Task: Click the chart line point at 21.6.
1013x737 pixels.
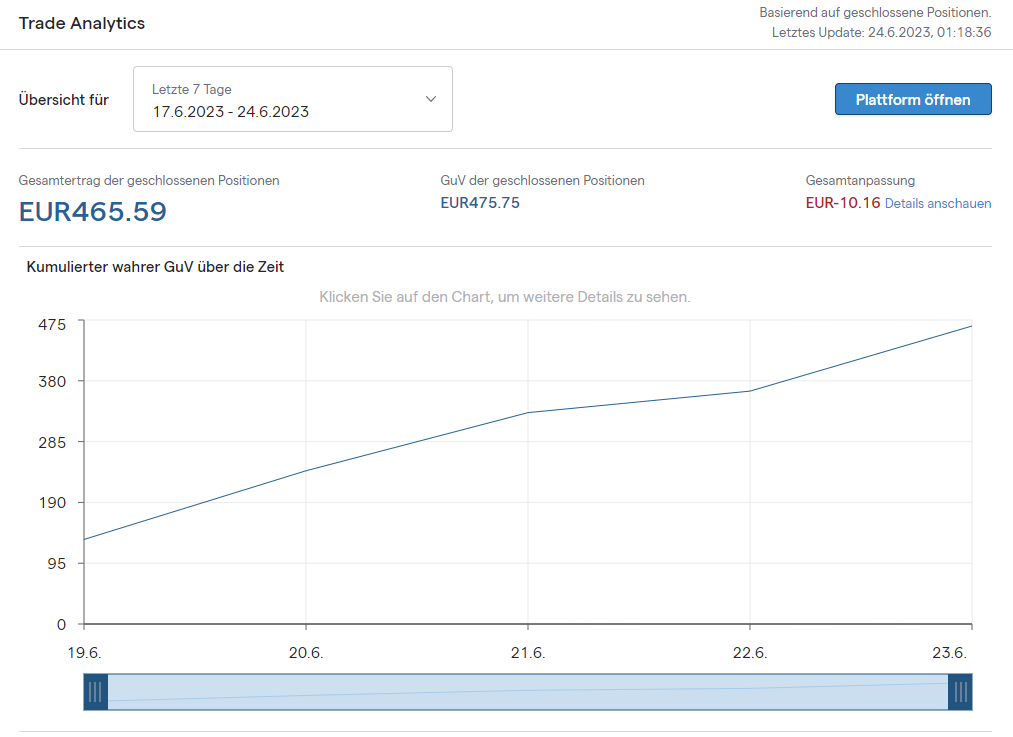Action: click(528, 412)
